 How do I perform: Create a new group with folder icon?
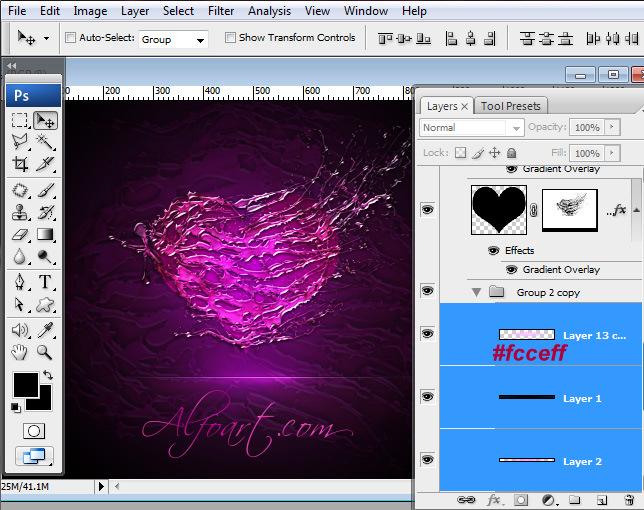pyautogui.click(x=575, y=499)
